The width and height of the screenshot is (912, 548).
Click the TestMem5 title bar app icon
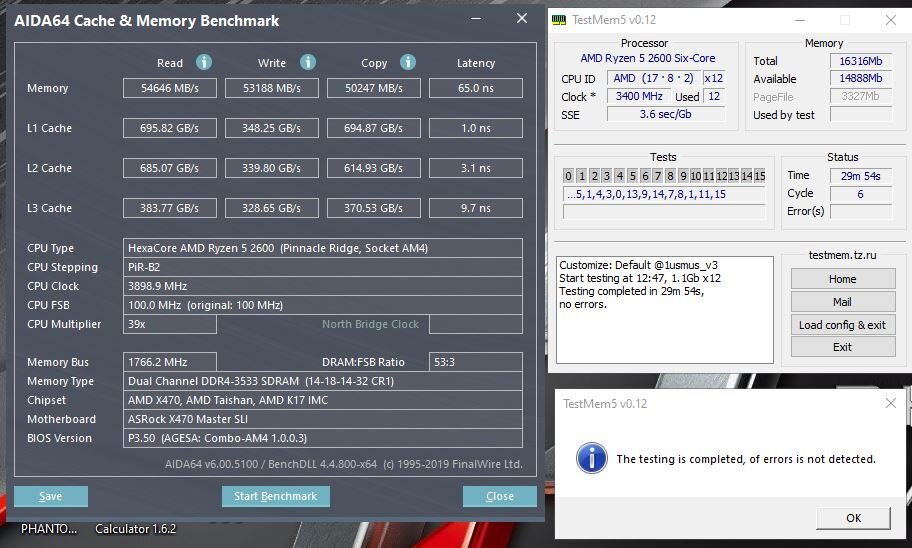click(x=558, y=20)
